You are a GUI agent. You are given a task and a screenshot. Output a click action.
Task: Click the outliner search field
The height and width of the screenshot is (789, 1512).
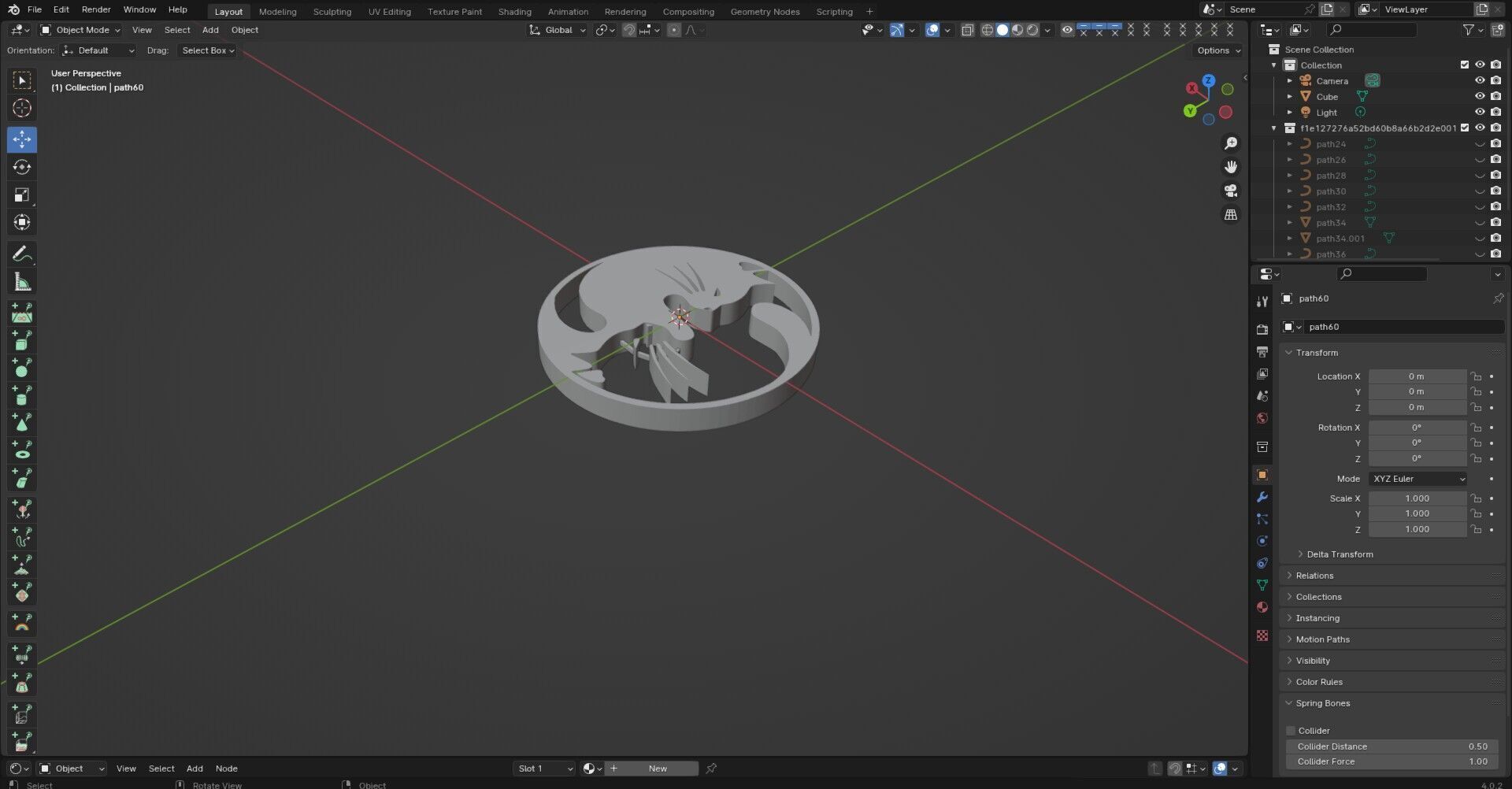coord(1371,30)
